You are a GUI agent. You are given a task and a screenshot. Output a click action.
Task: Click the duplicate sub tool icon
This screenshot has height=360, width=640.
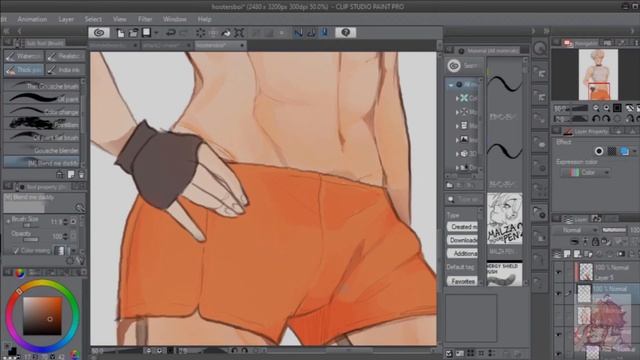[71, 175]
